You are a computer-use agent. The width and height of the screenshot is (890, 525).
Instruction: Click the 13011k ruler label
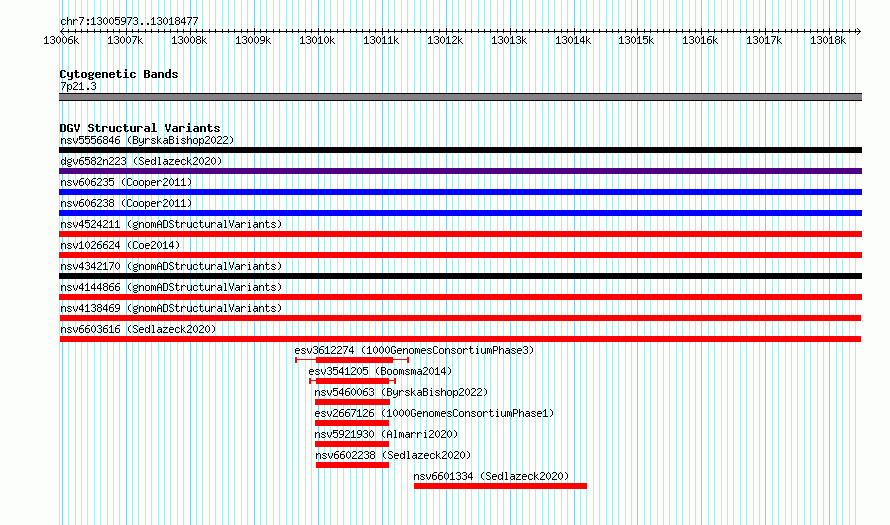point(381,41)
